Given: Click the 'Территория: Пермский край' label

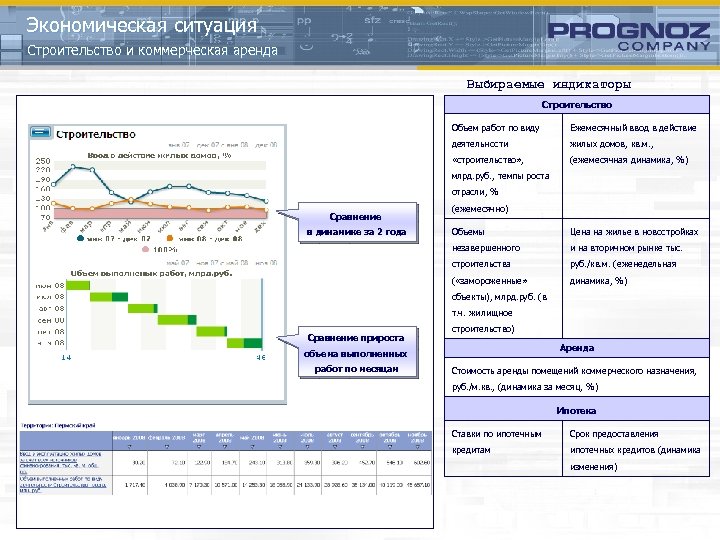Looking at the screenshot, I should [x=58, y=425].
